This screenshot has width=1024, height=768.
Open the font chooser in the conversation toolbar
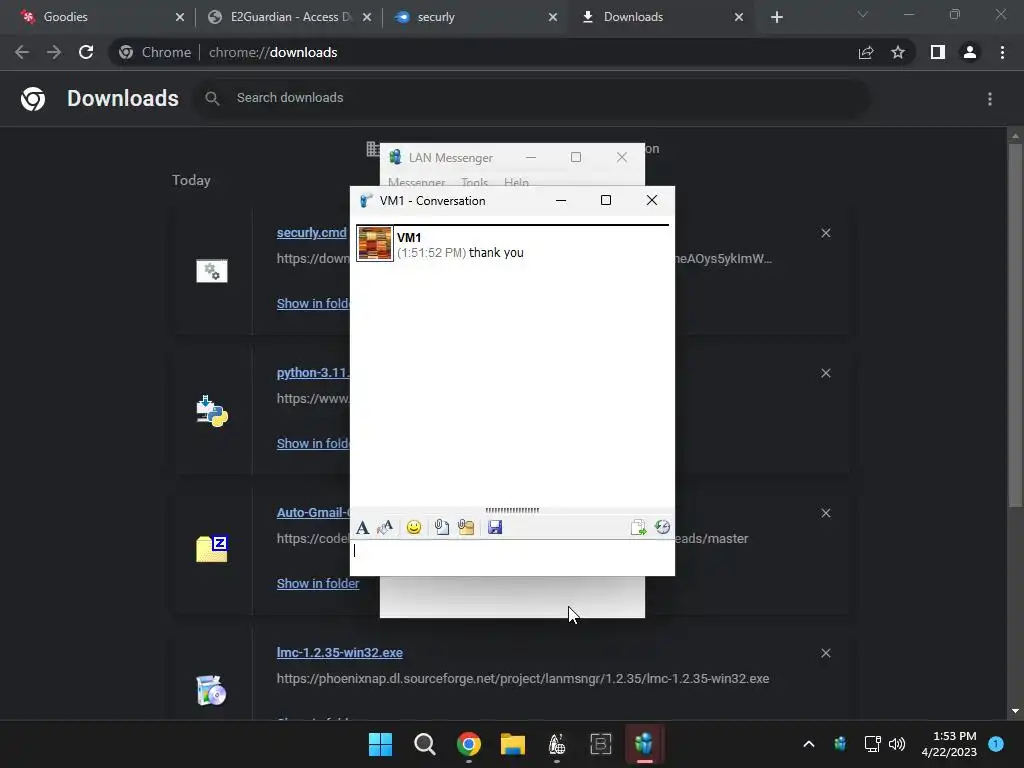[362, 527]
